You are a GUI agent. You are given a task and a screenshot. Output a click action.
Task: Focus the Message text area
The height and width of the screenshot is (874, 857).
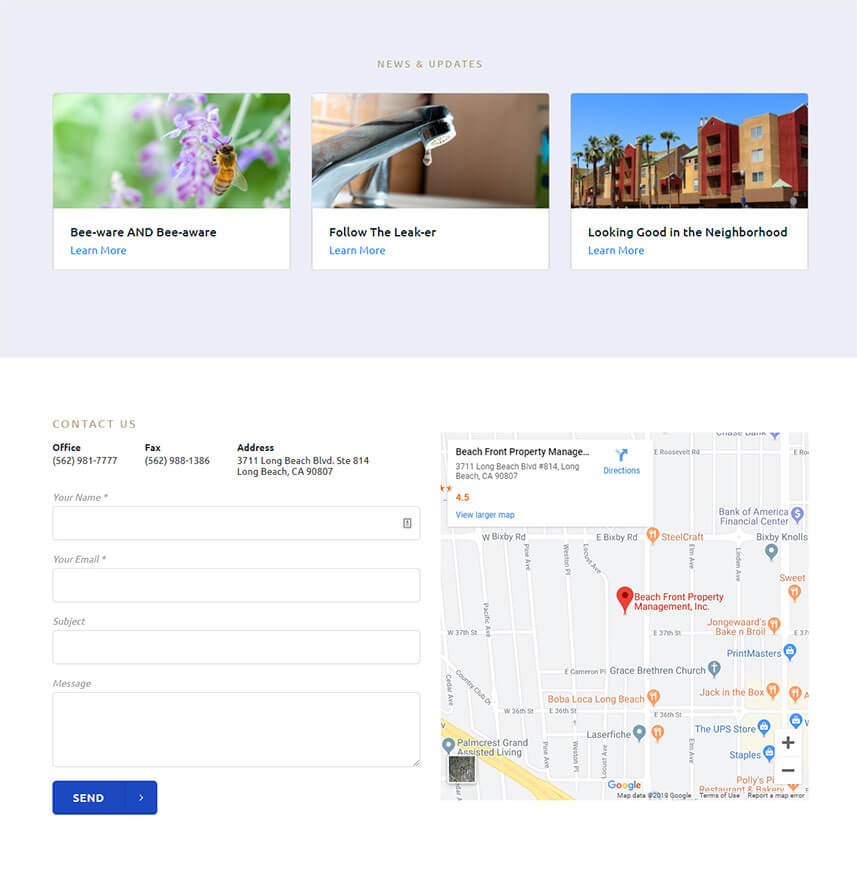(236, 730)
